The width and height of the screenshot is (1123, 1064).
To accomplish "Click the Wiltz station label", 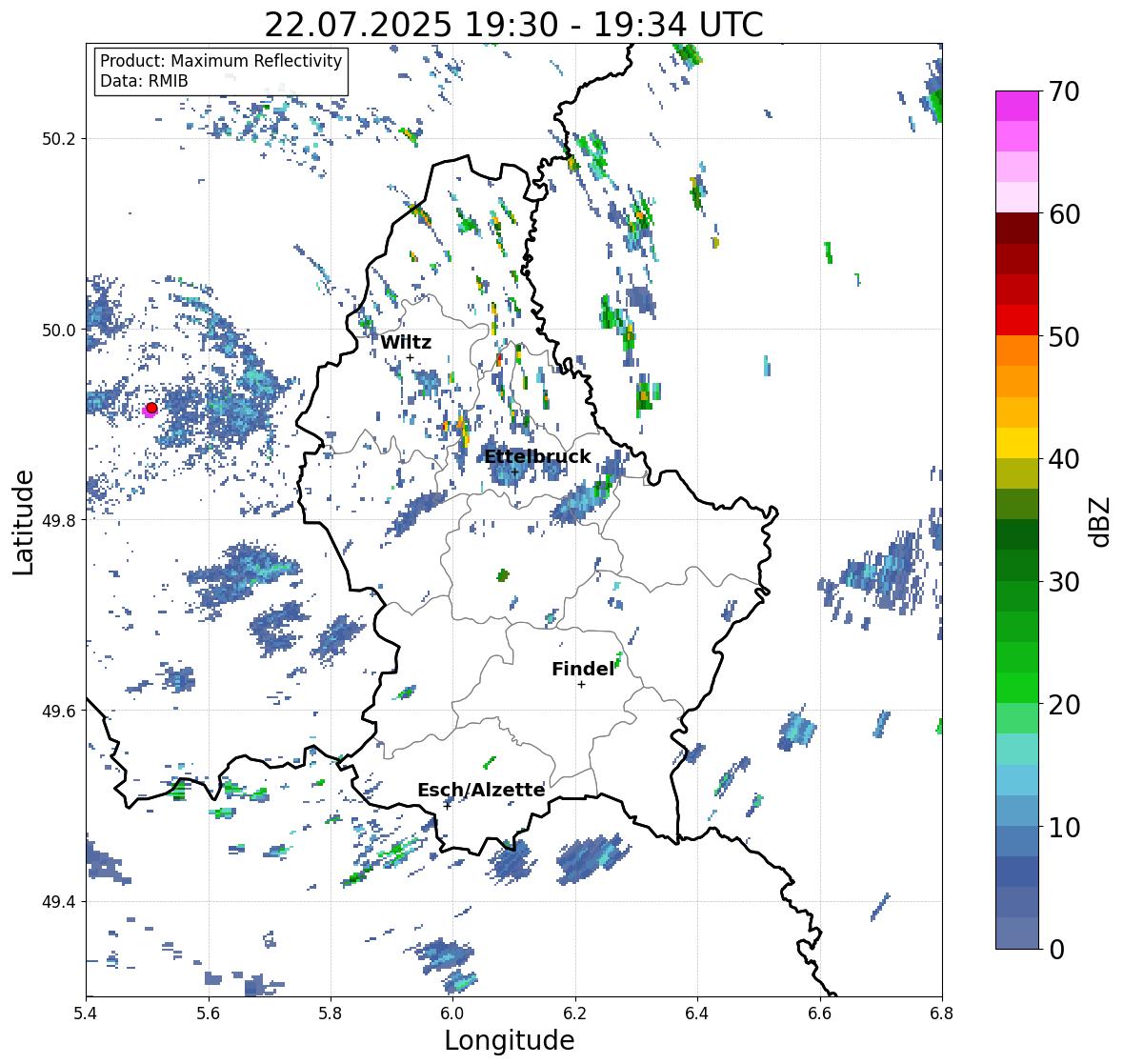I will pos(406,342).
